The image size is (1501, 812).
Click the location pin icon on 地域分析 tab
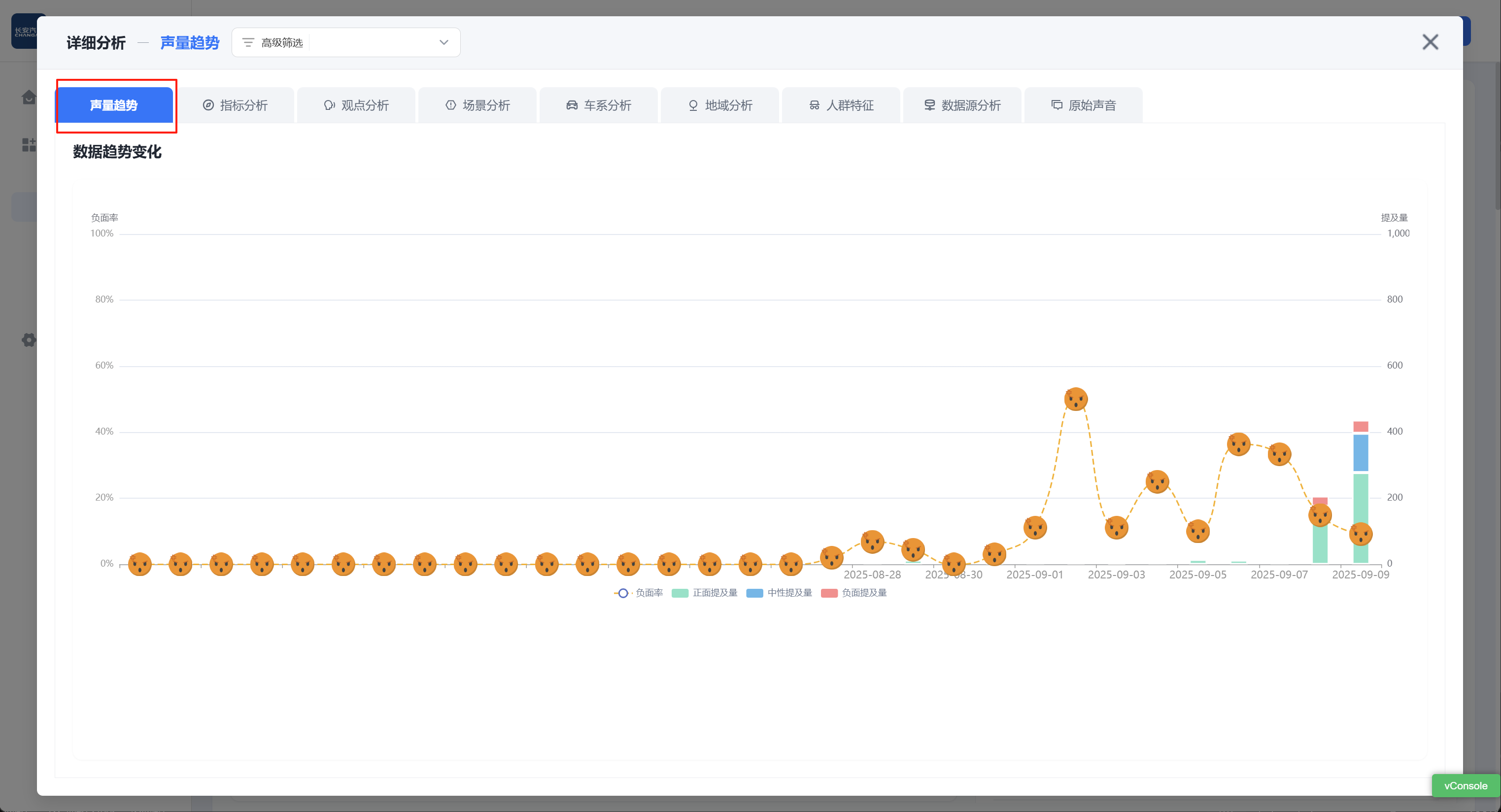(693, 105)
